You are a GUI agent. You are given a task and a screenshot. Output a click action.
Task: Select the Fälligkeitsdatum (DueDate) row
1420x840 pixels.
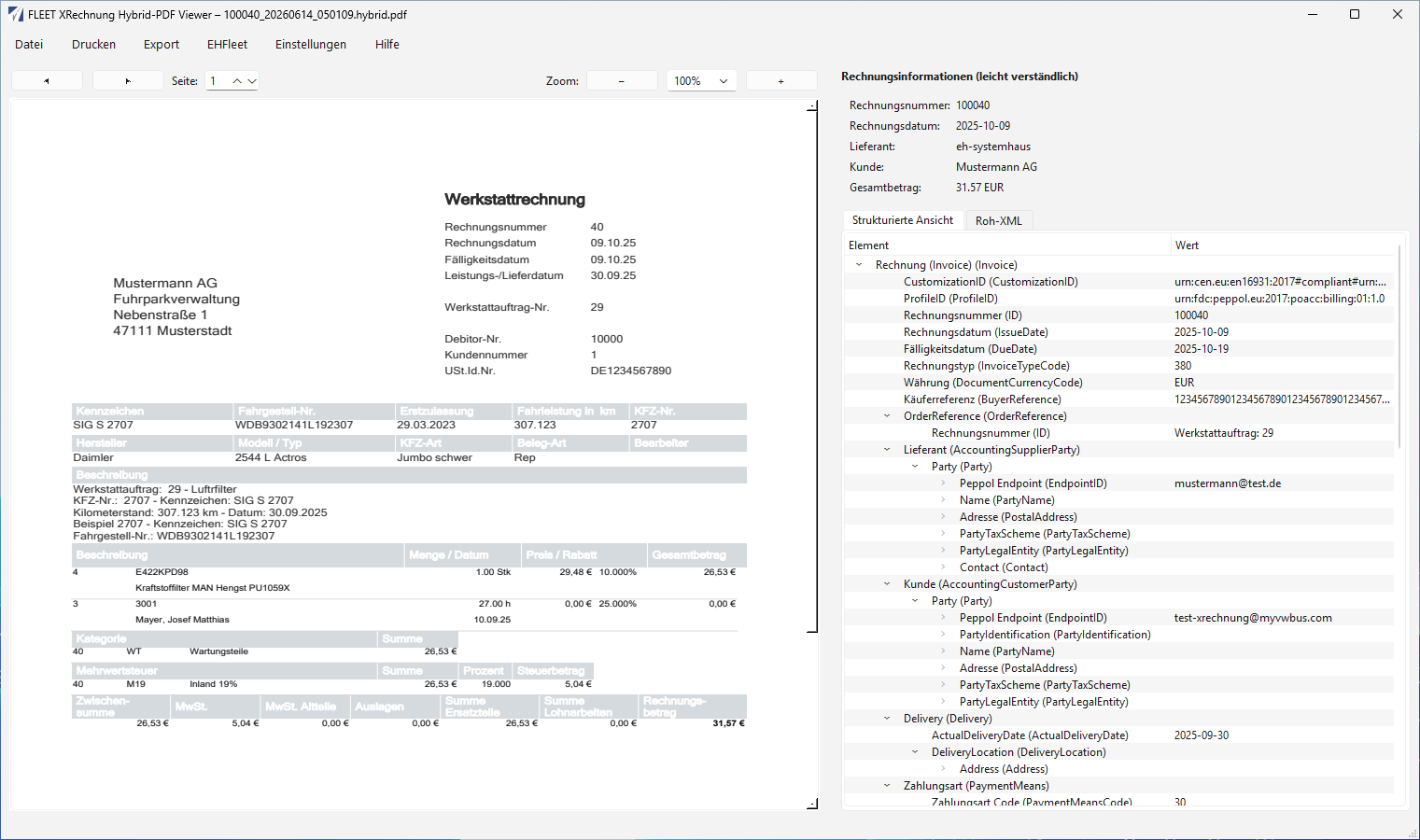pos(1119,349)
